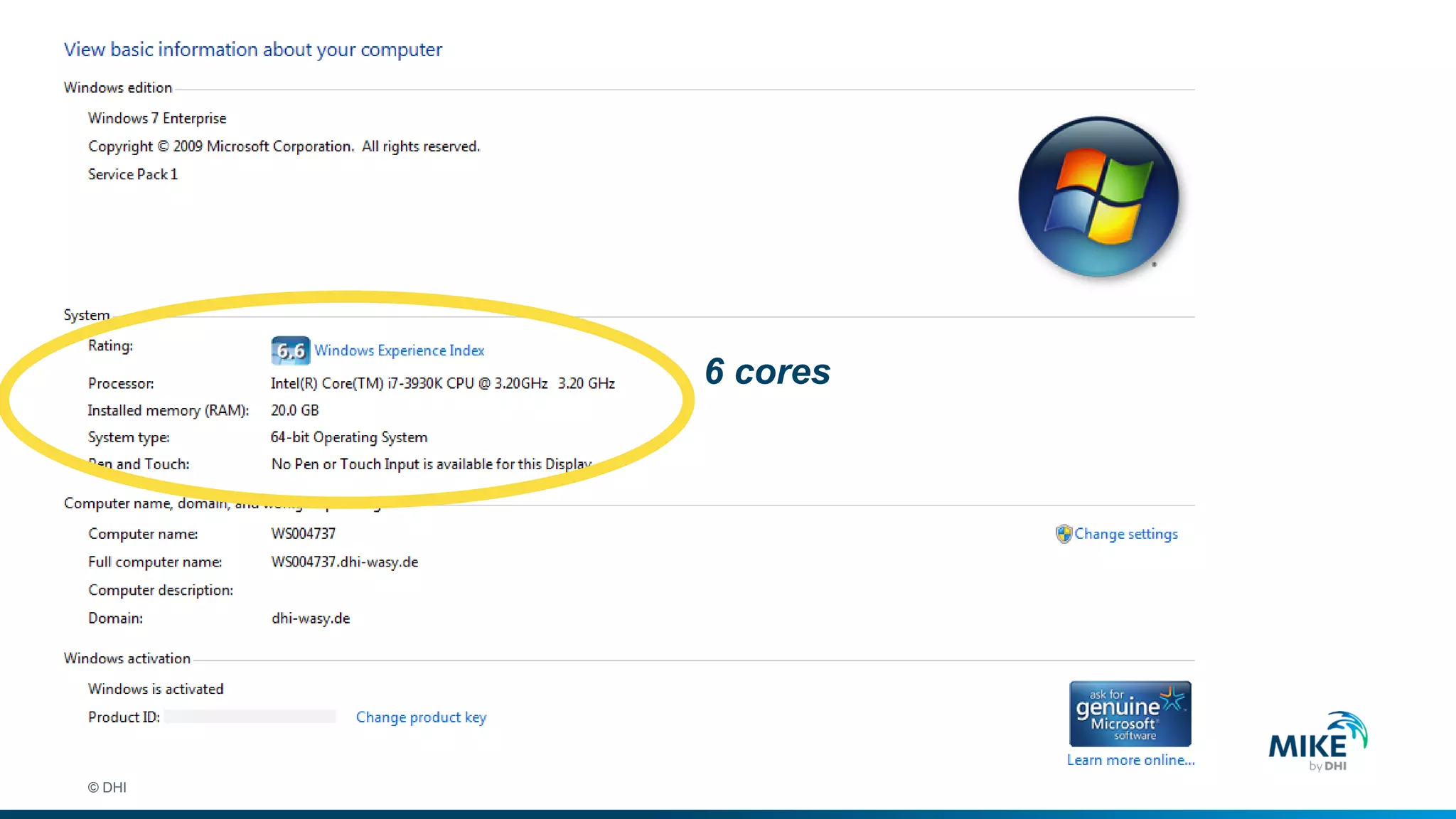Select computer name value WS004737

tap(304, 533)
